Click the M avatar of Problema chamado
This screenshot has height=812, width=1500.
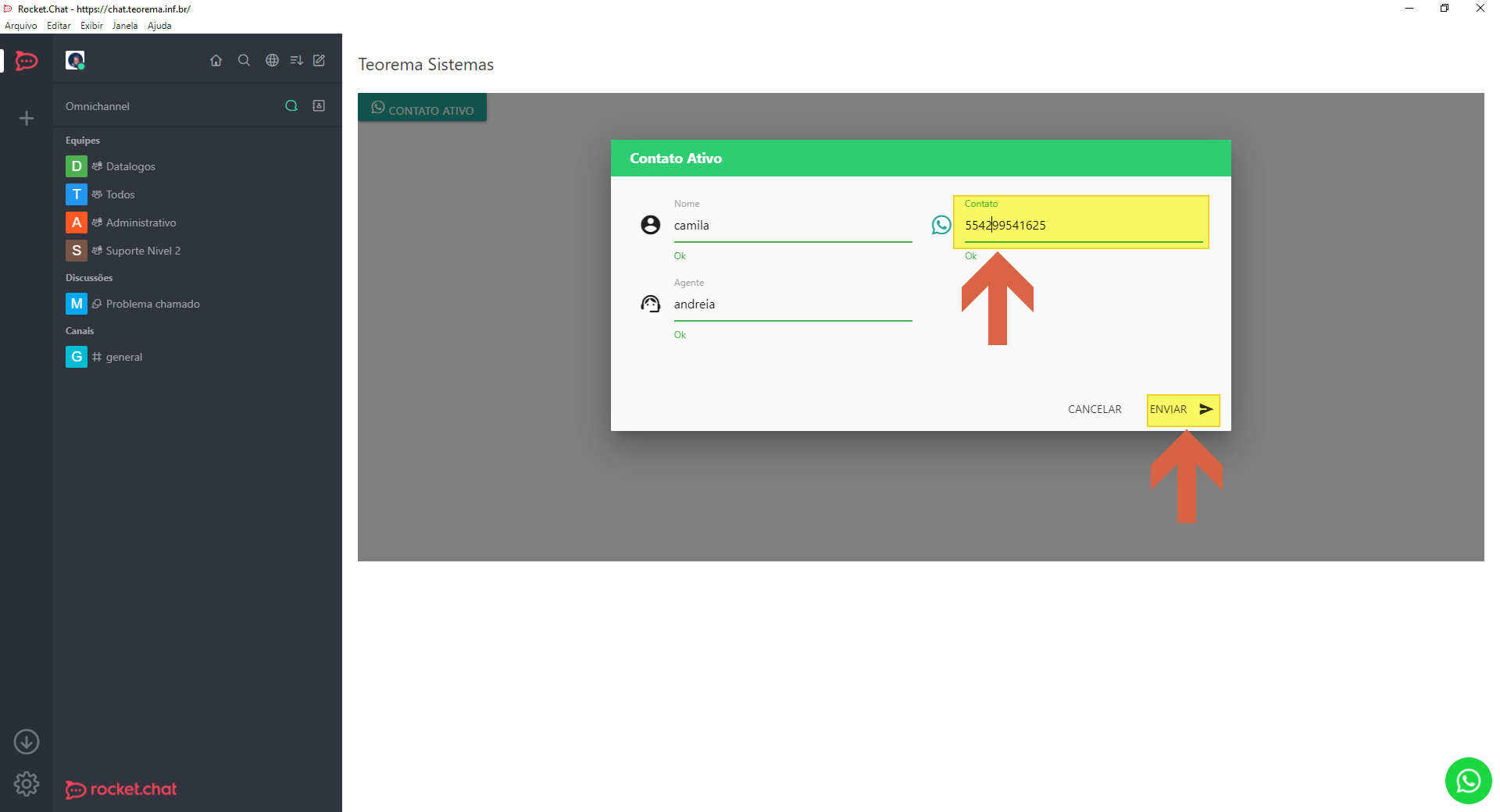[x=77, y=304]
